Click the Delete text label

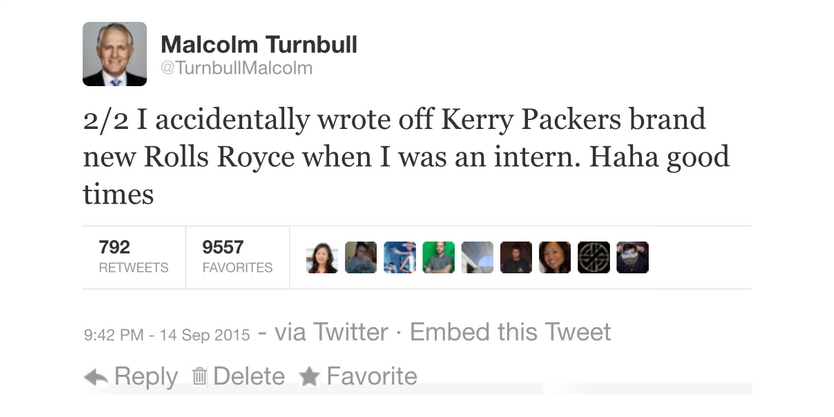[249, 377]
